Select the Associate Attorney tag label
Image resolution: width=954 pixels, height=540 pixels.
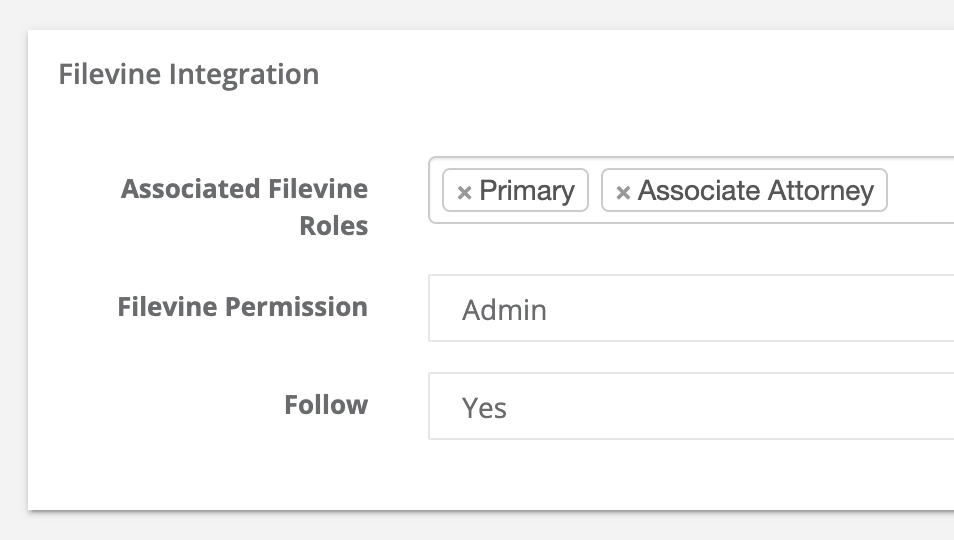point(756,190)
